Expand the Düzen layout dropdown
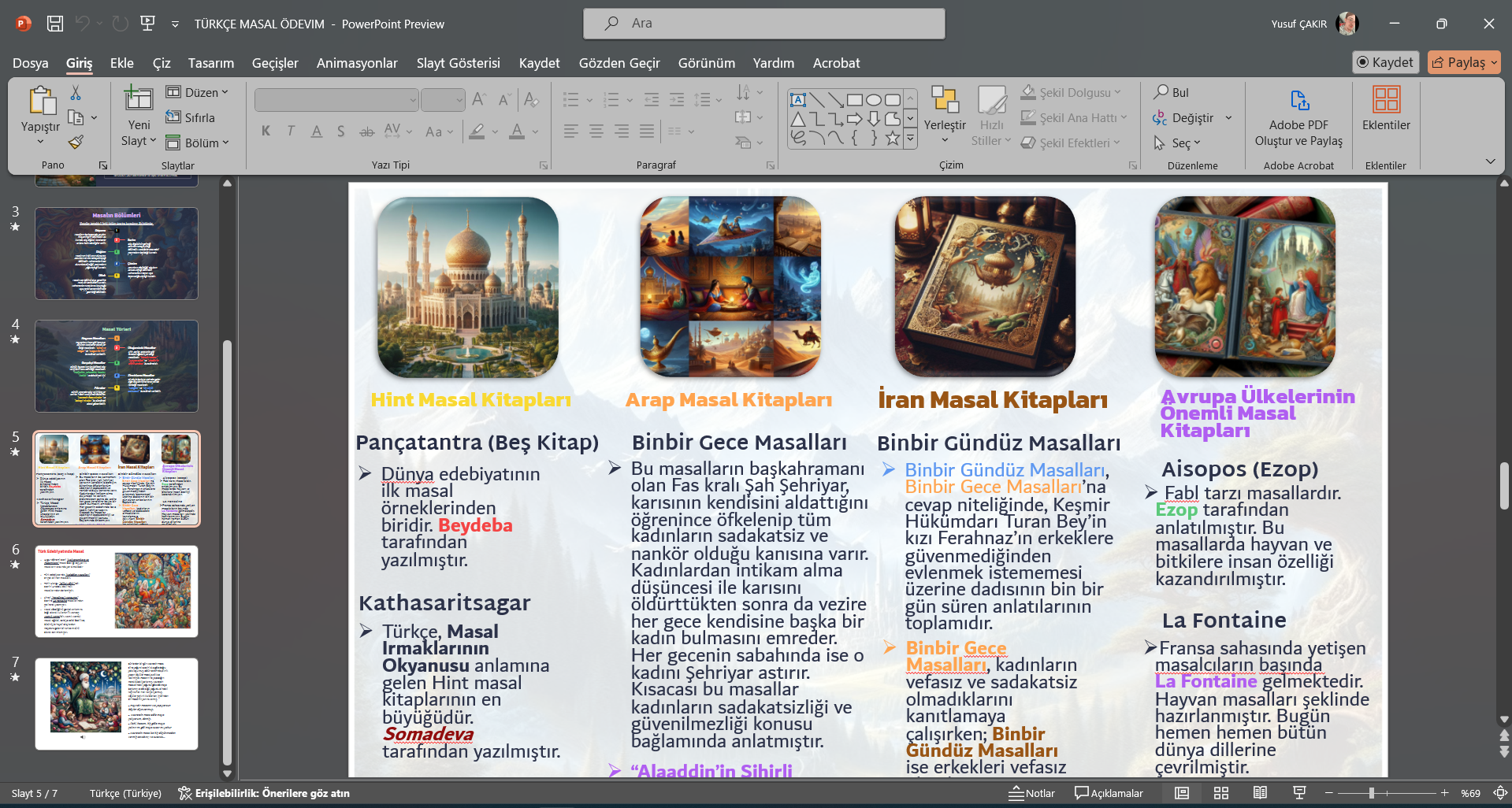Image resolution: width=1512 pixels, height=808 pixels. (197, 92)
